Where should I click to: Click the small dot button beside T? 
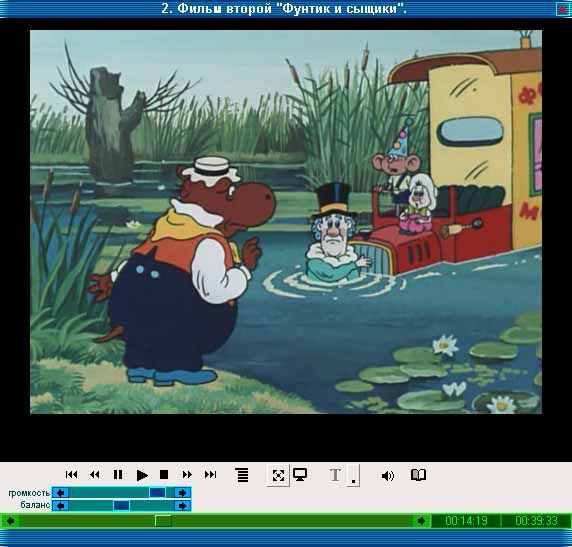pyautogui.click(x=353, y=475)
